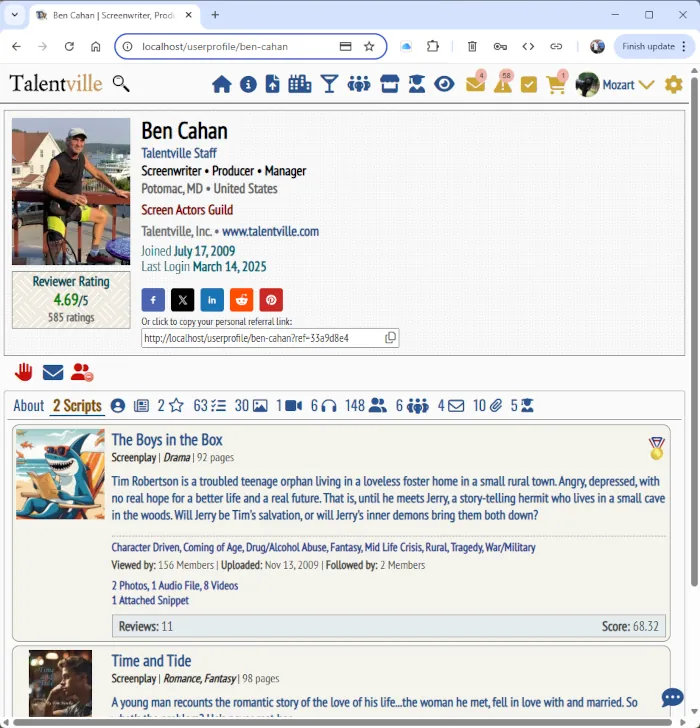Share profile via Facebook button

pyautogui.click(x=153, y=299)
